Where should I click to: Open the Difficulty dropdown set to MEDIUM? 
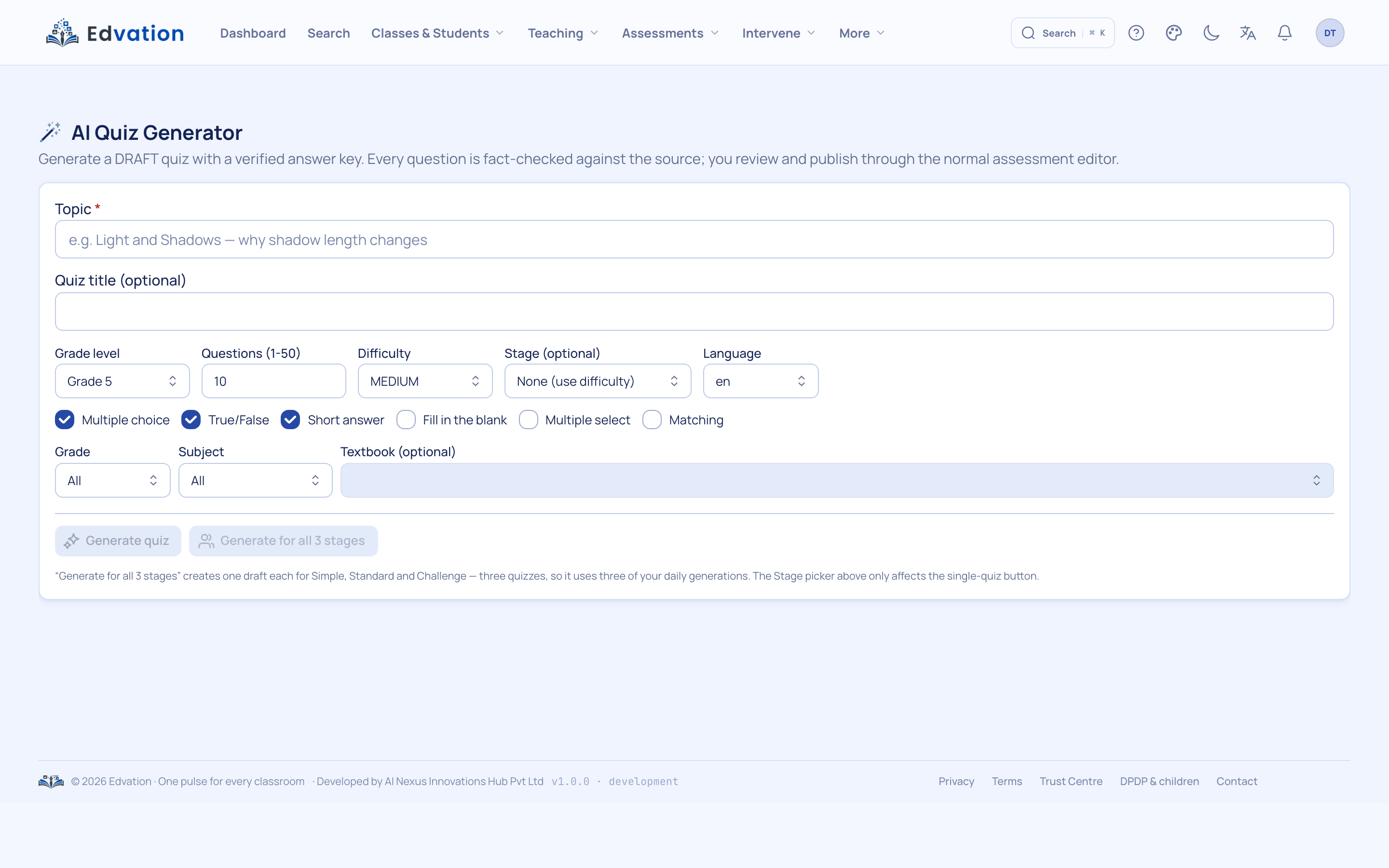tap(425, 380)
